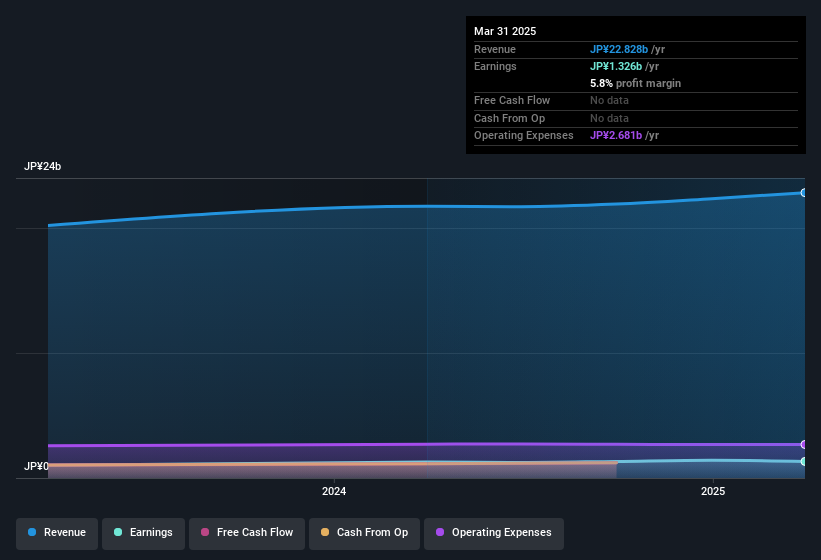Click the Revenue endpoint marker on the blue line
Screen dimensions: 821x560
pos(804,193)
